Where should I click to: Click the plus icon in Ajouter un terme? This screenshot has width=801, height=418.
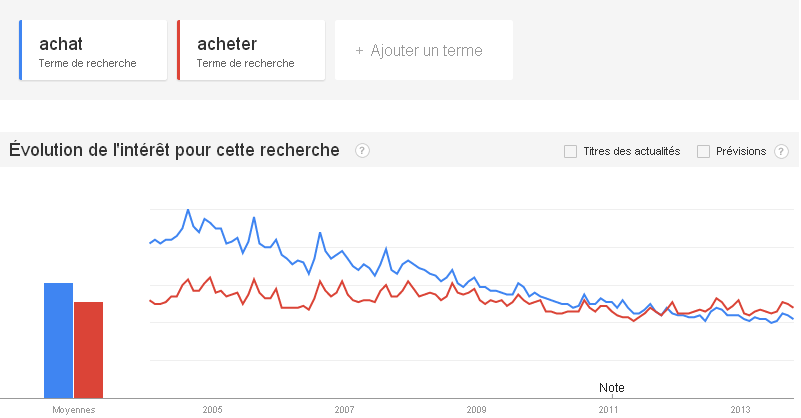coord(359,50)
